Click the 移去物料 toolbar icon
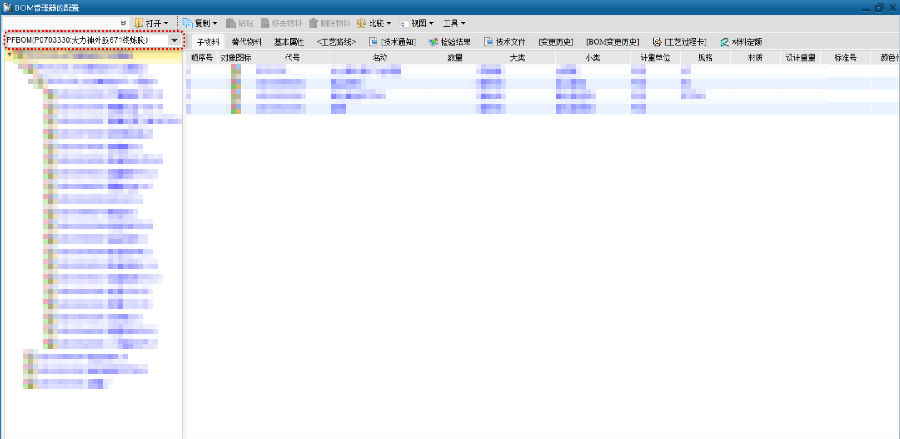Screen dimensions: 900x439 [265, 23]
